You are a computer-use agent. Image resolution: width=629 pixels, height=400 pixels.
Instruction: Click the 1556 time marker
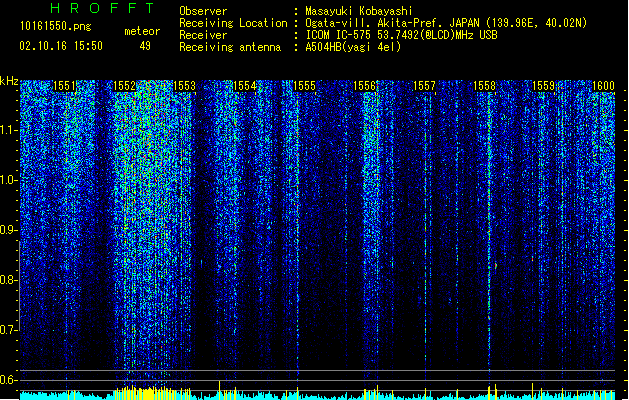[x=364, y=86]
